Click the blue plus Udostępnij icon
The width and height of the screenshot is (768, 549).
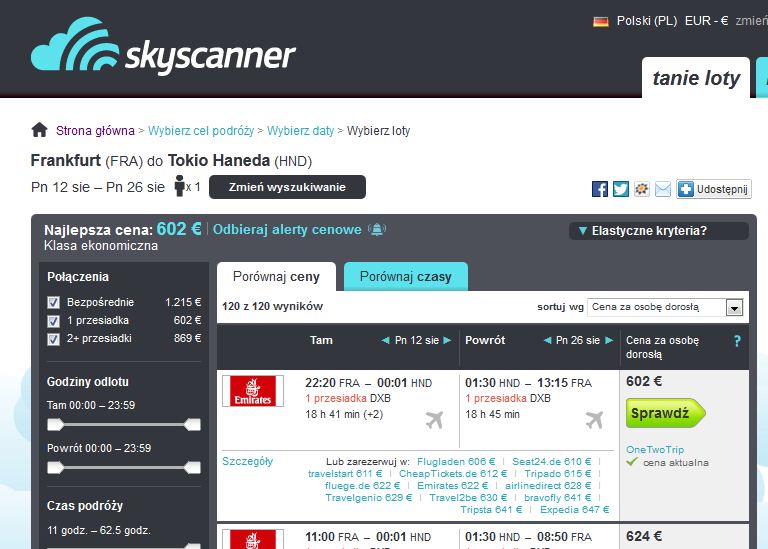coord(686,189)
